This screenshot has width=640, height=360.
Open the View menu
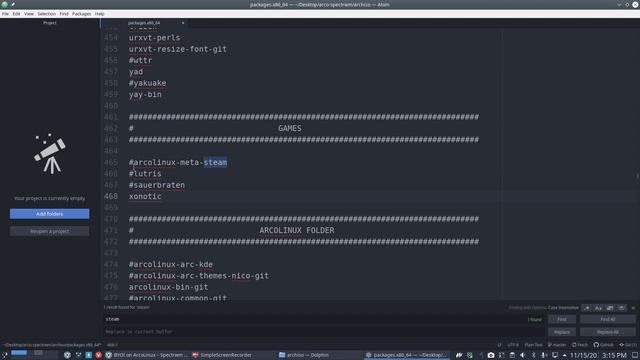29,14
